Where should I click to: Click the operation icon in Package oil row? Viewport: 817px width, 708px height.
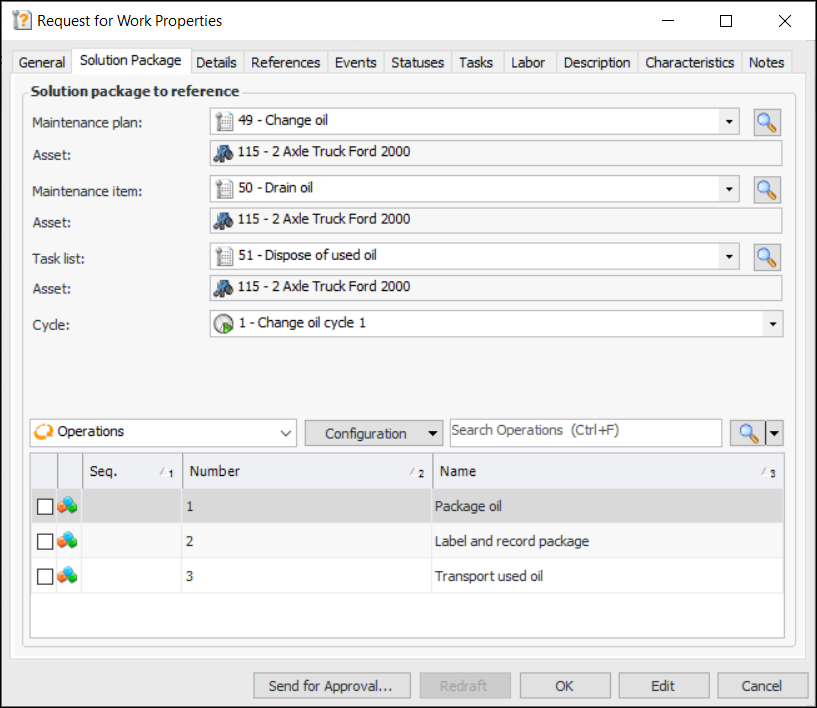click(67, 506)
